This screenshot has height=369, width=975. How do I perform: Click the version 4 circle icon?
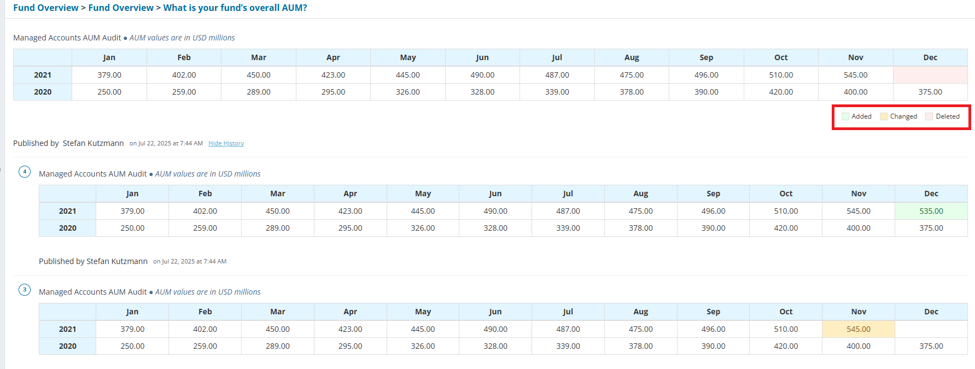[x=24, y=172]
